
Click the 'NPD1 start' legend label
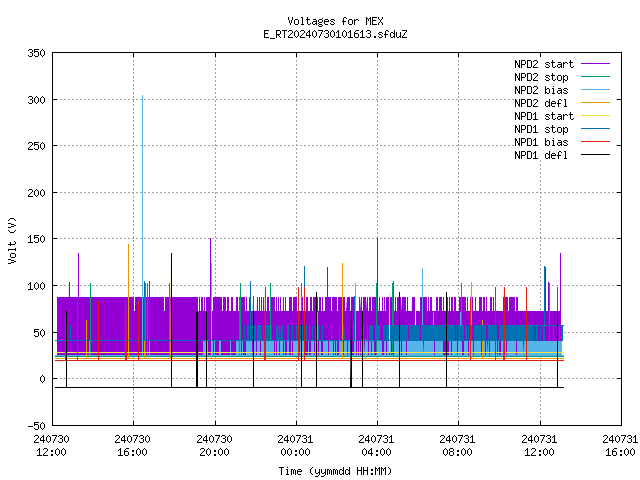click(x=544, y=116)
